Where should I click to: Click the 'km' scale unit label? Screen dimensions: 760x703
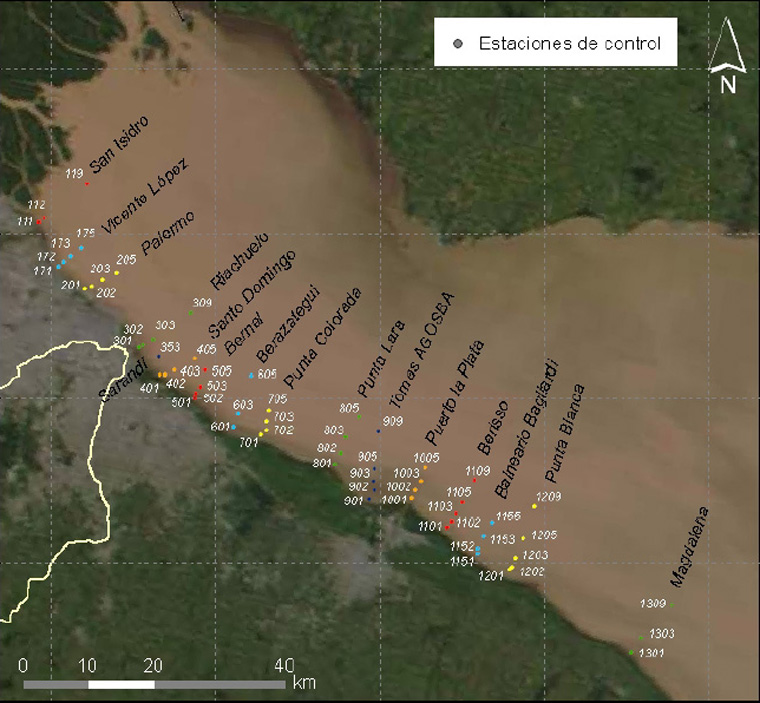pos(303,684)
